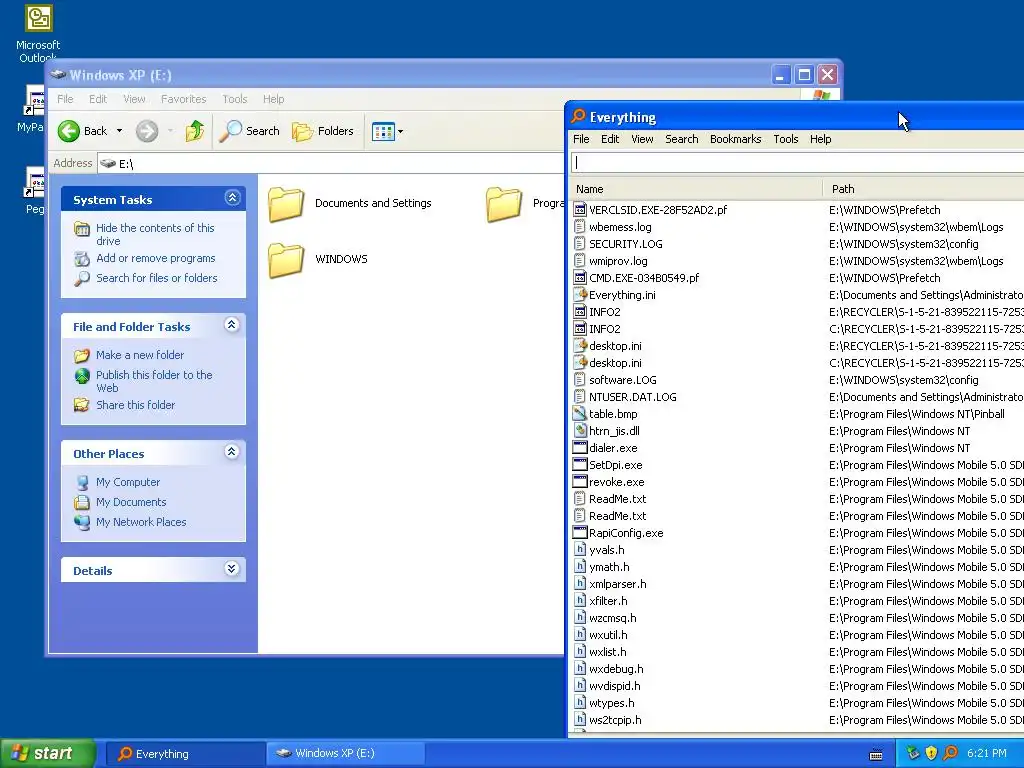Collapse the Other Places panel
Screen dimensions: 1024x768
[x=232, y=451]
